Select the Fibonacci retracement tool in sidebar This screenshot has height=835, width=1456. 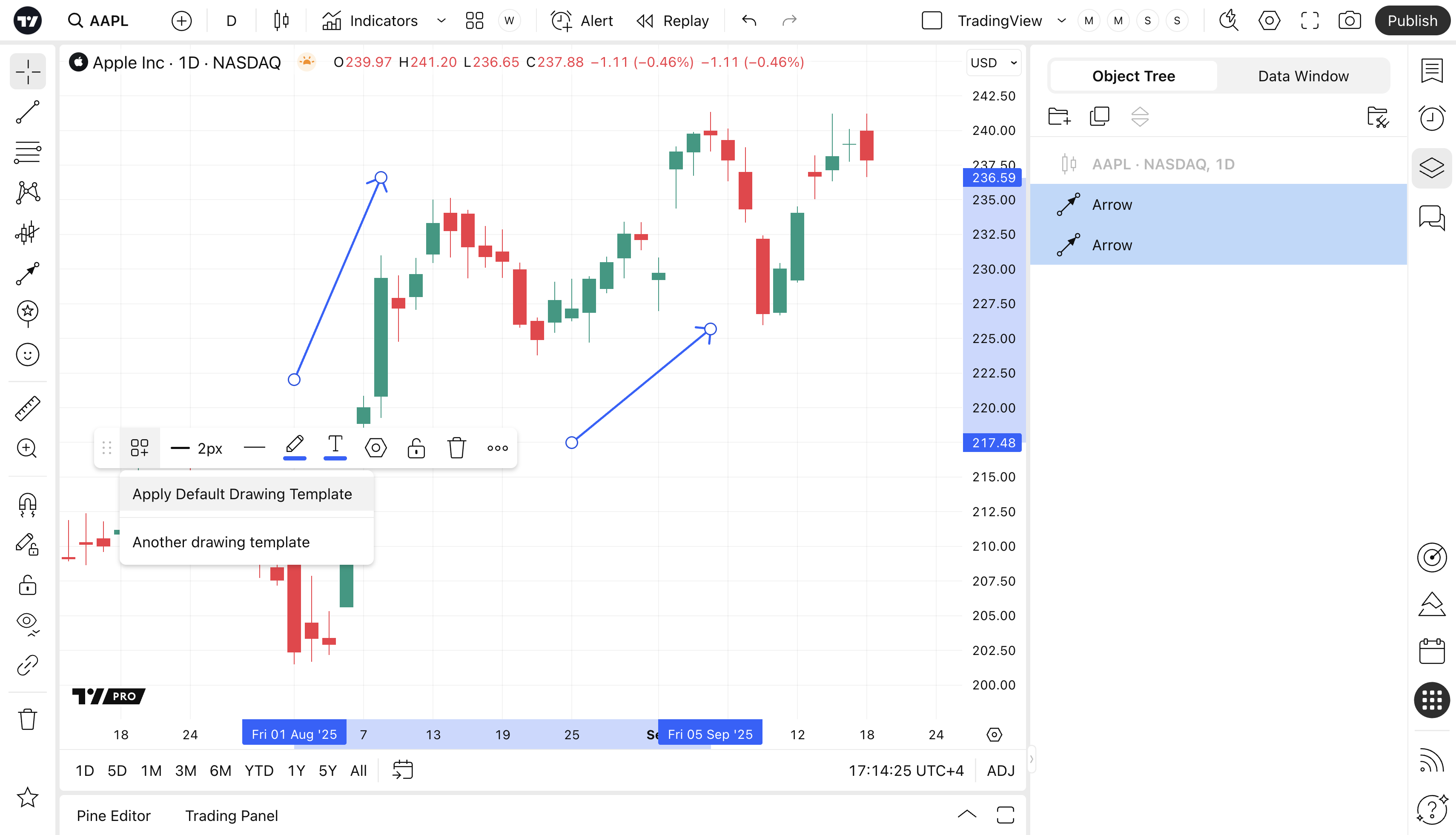(28, 152)
